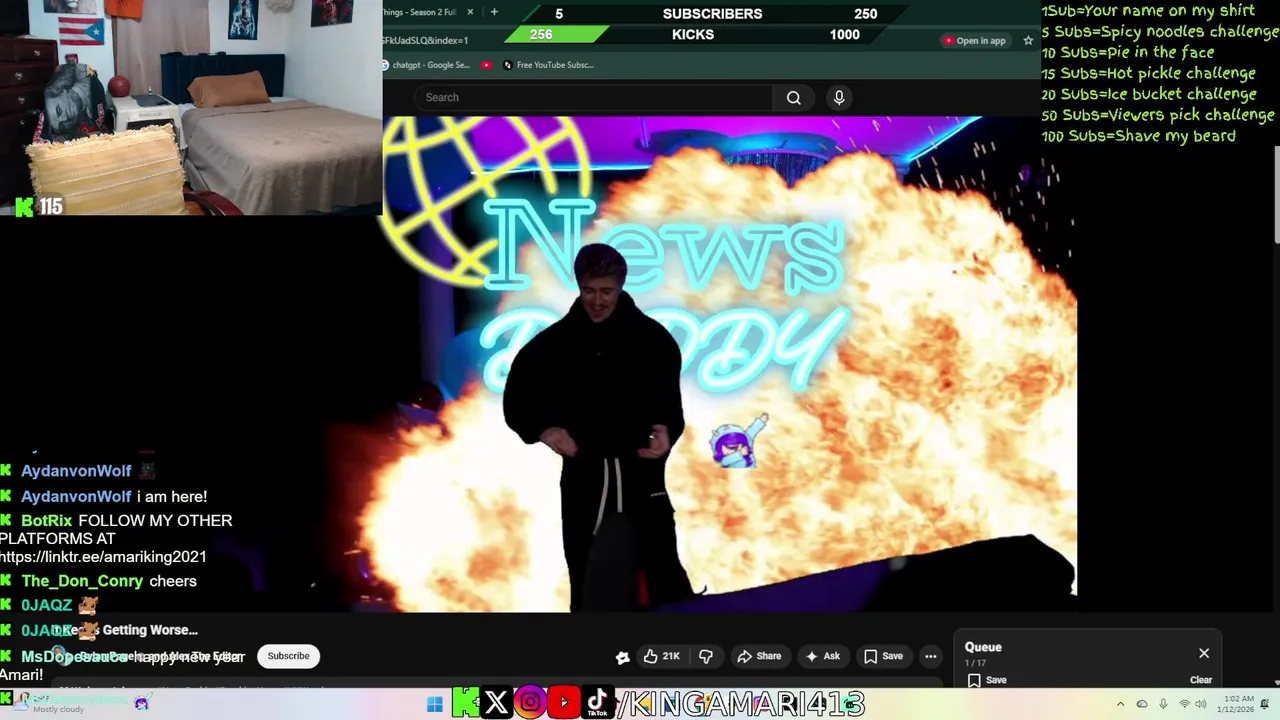Image resolution: width=1280 pixels, height=720 pixels.
Task: Open the Windows Start menu
Action: pyautogui.click(x=434, y=704)
